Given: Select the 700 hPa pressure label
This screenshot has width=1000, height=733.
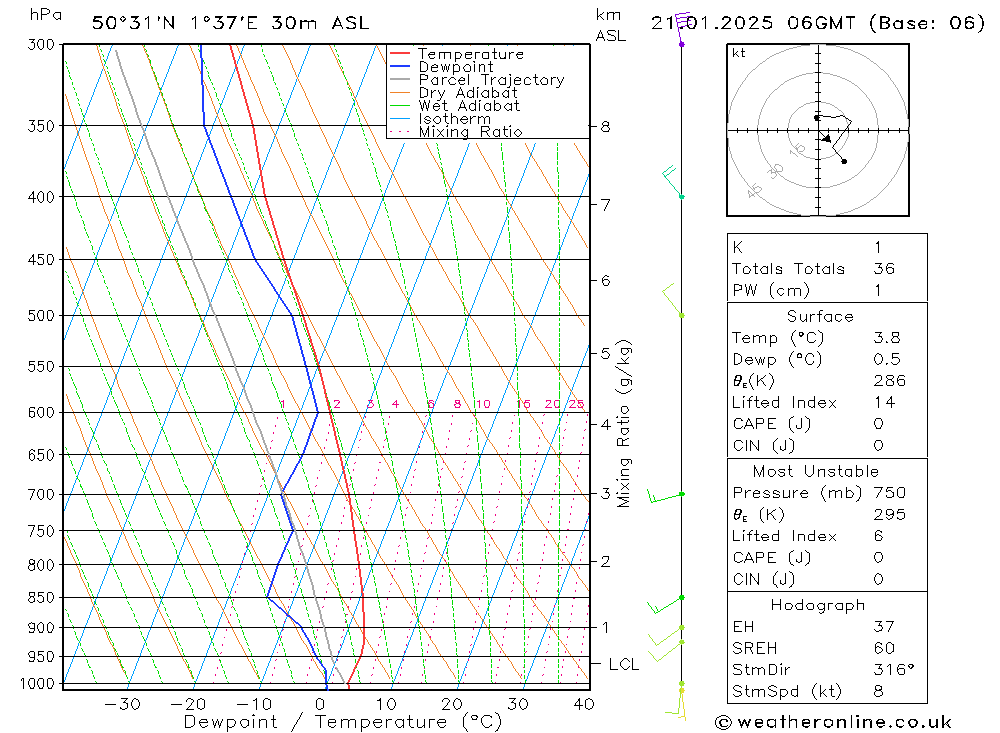Looking at the screenshot, I should pos(41,494).
